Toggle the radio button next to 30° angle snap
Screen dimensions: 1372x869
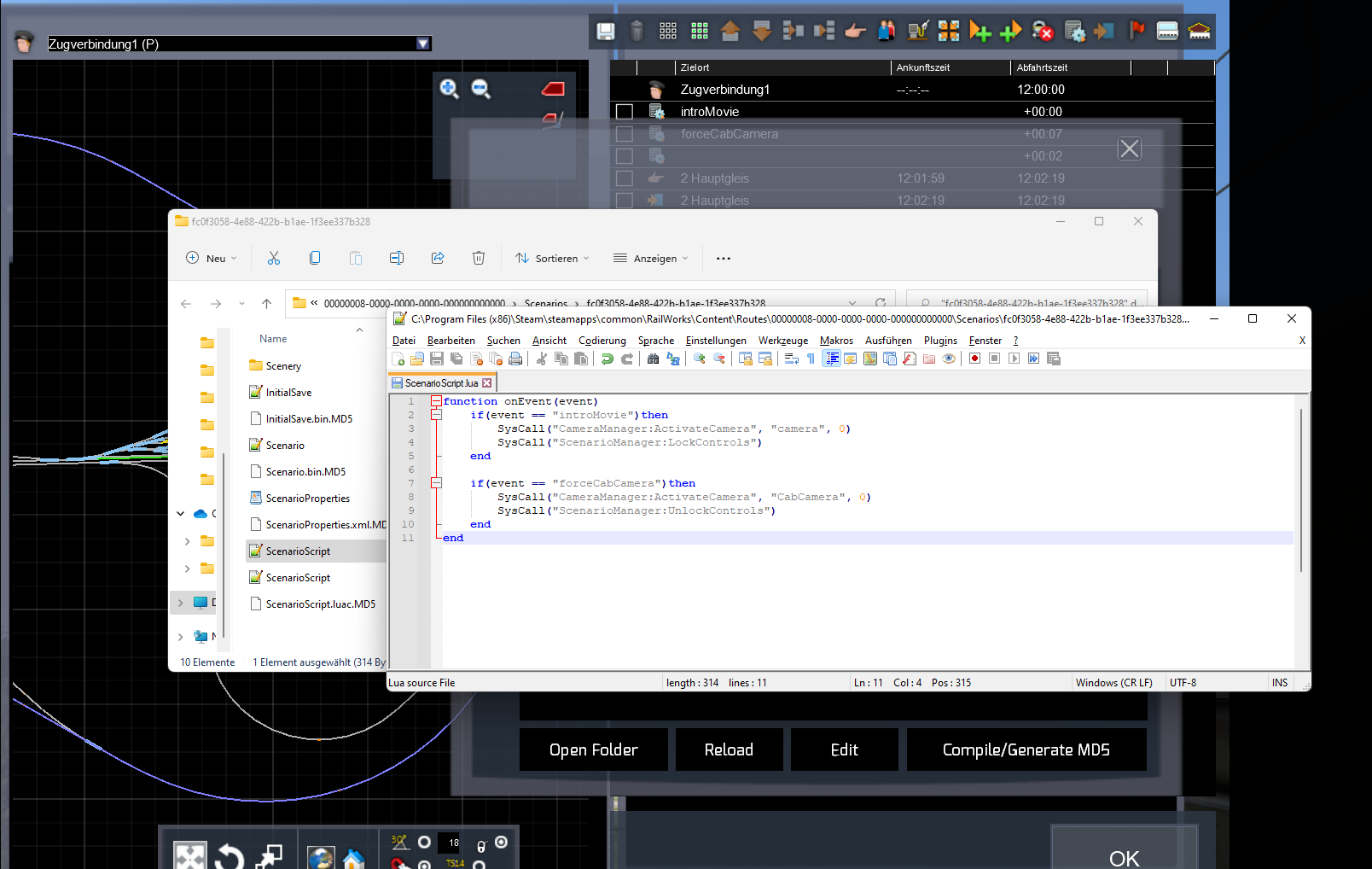coord(424,843)
